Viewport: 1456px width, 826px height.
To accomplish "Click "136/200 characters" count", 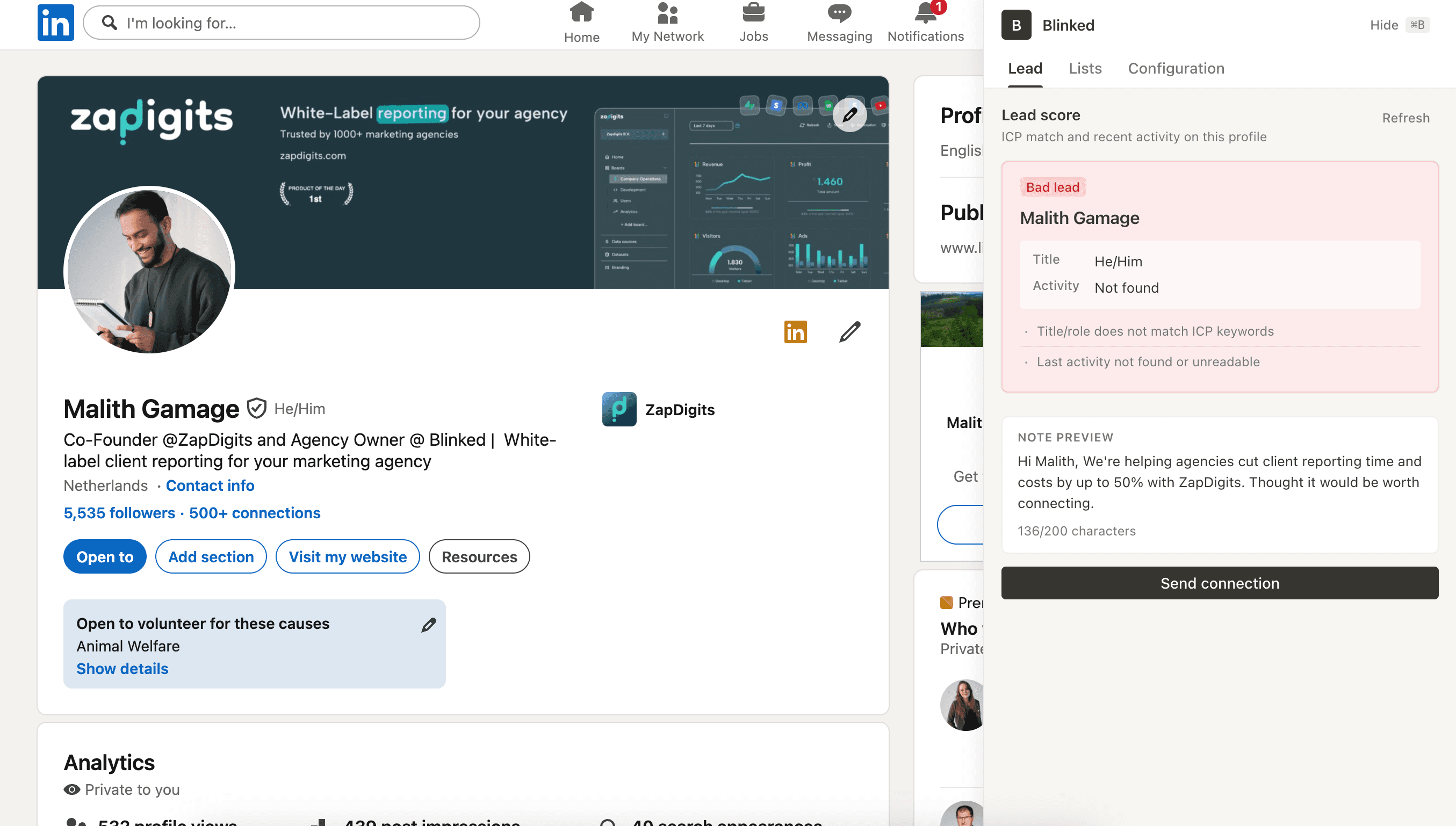I will click(1076, 531).
